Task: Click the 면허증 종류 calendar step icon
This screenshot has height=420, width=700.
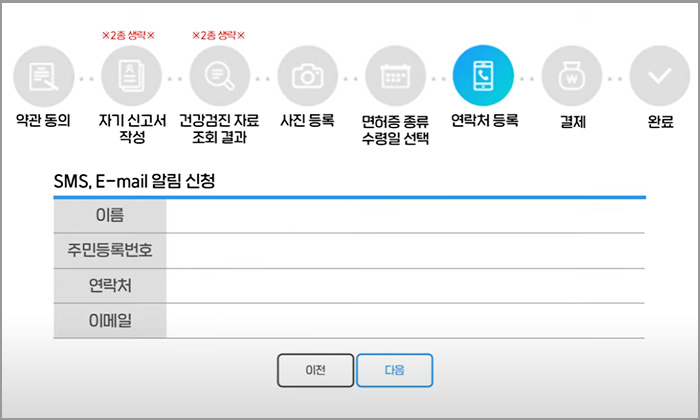Action: [395, 76]
